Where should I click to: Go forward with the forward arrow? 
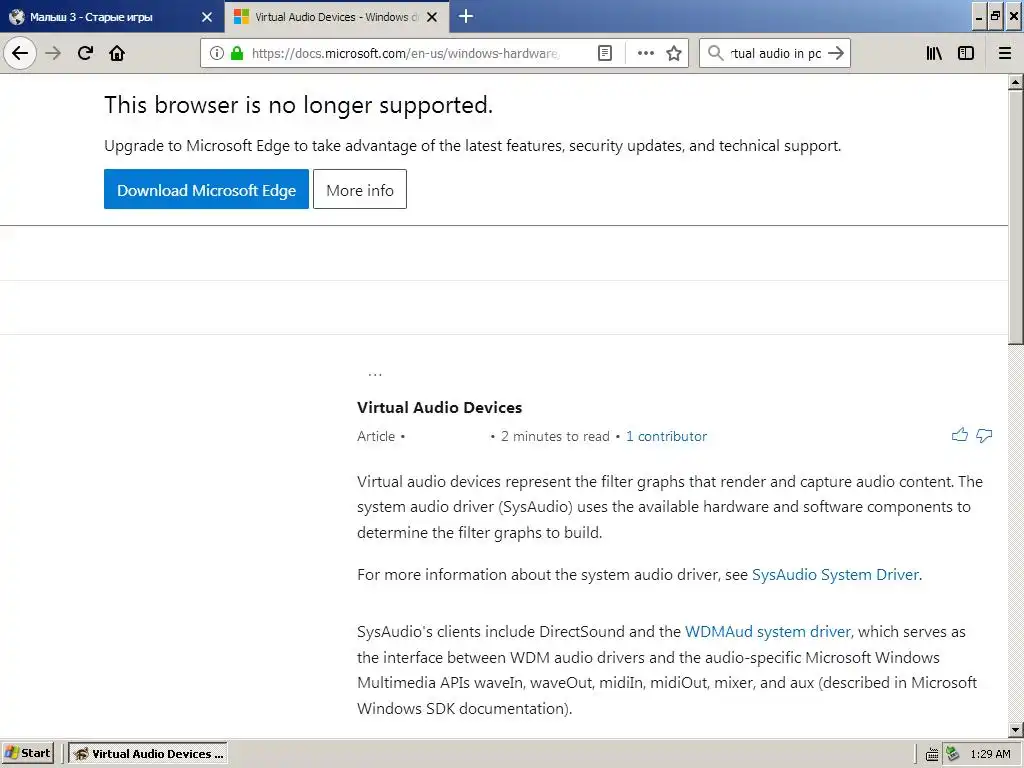point(53,53)
